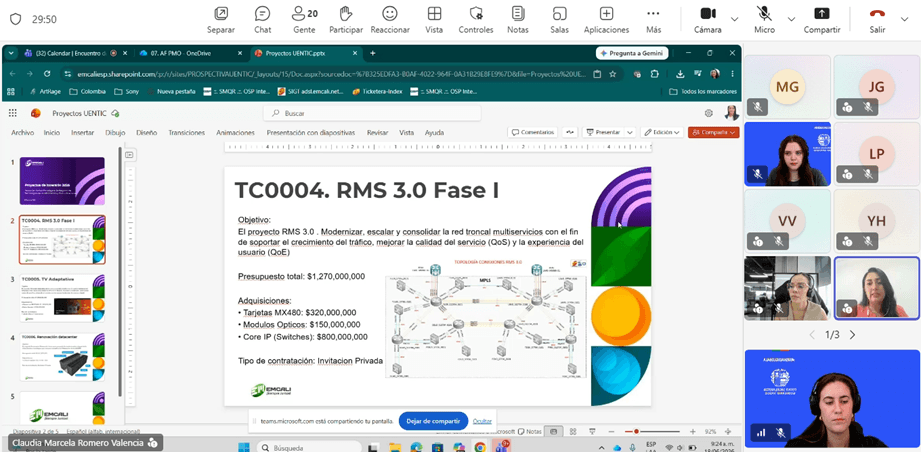Start slideshow with Presentar
The image size is (921, 452).
click(x=603, y=132)
